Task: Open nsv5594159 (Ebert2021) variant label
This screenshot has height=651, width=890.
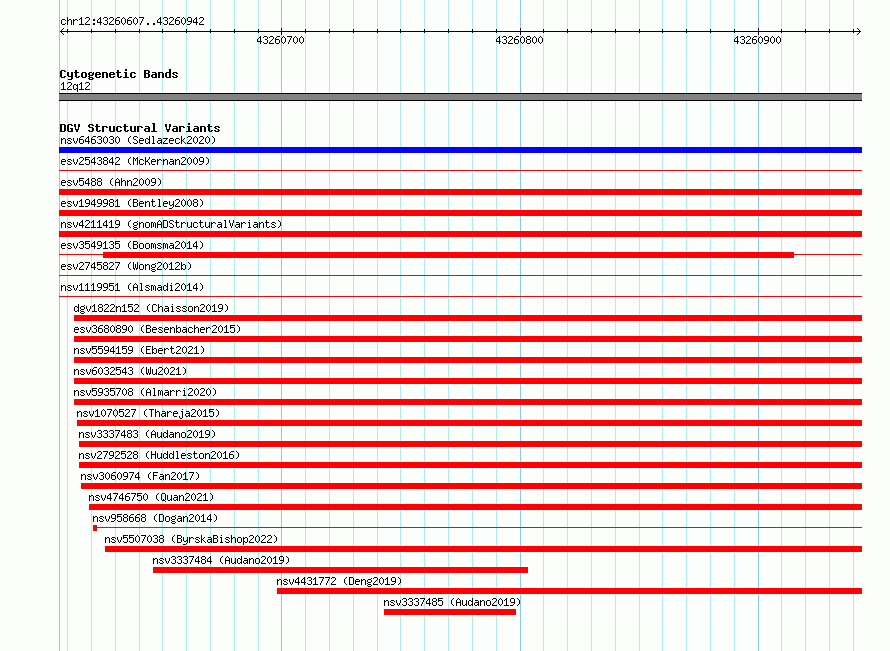Action: [x=139, y=350]
